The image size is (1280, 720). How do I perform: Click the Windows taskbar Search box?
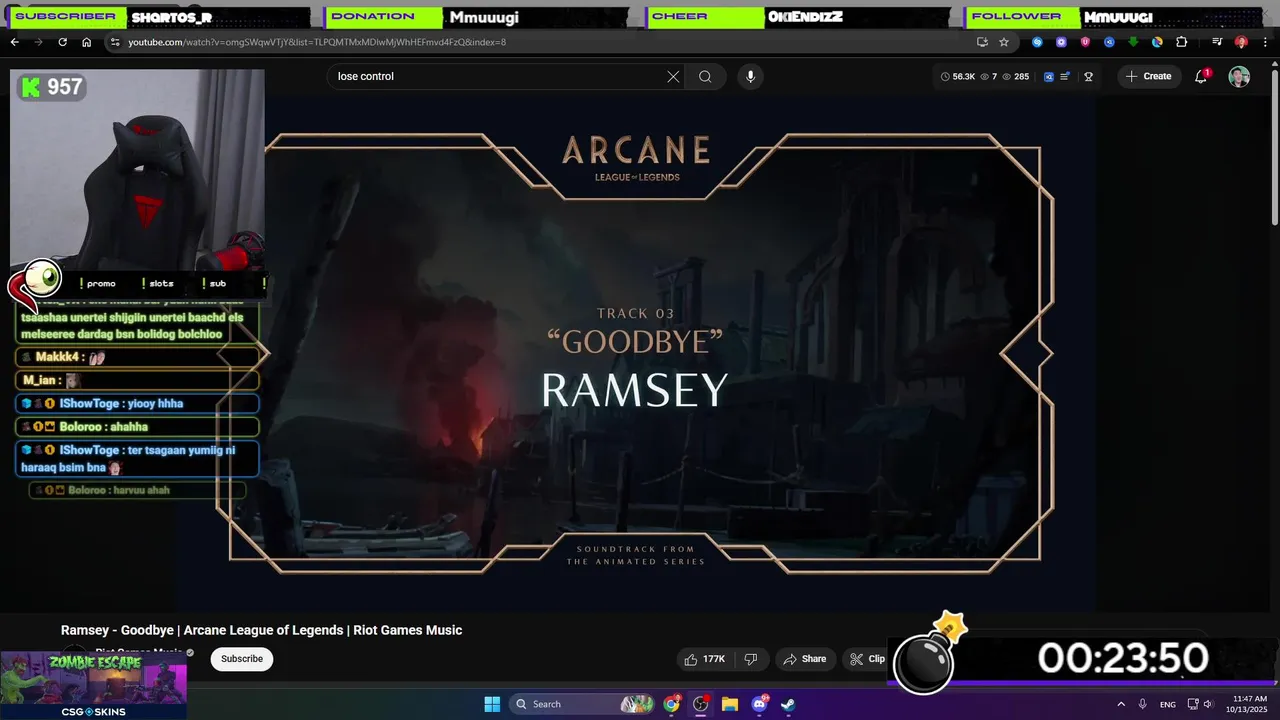(x=582, y=704)
